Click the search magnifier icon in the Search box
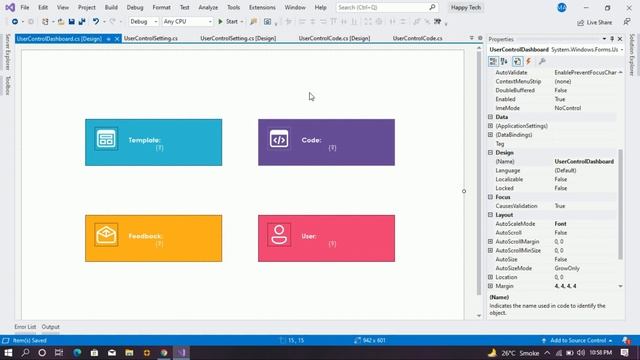The height and width of the screenshot is (360, 640). coord(432,7)
